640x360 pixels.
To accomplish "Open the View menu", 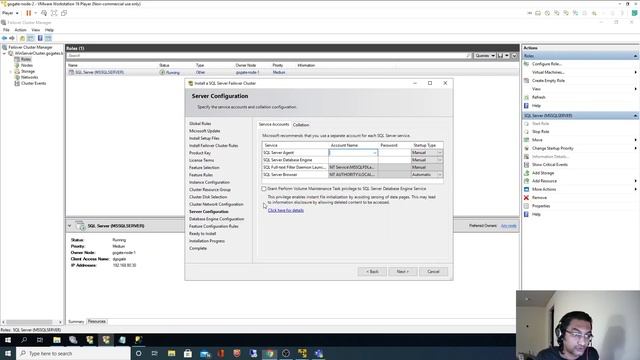I will click(x=36, y=30).
